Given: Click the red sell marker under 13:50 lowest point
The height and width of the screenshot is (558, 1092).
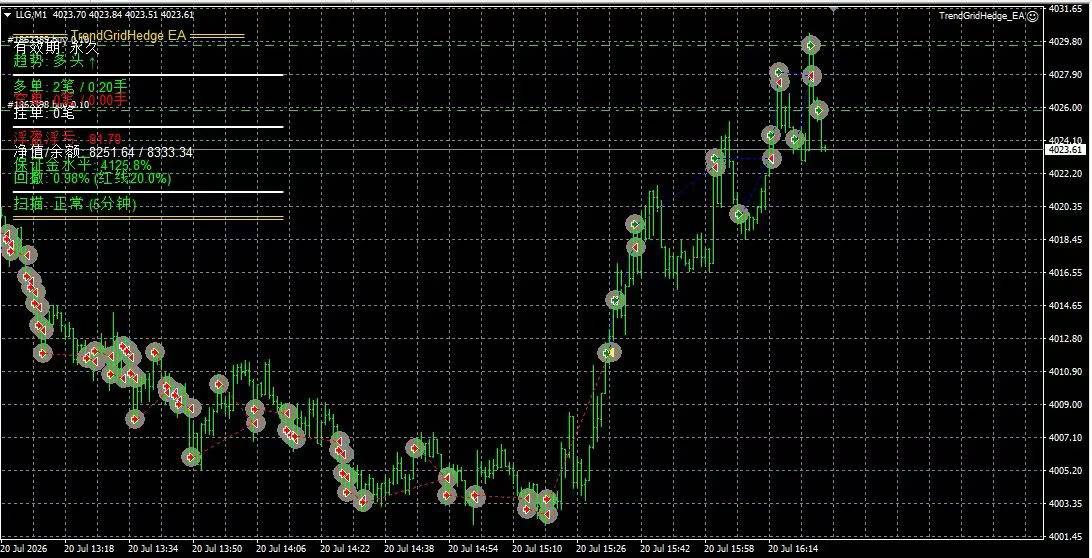Looking at the screenshot, I should [x=192, y=458].
